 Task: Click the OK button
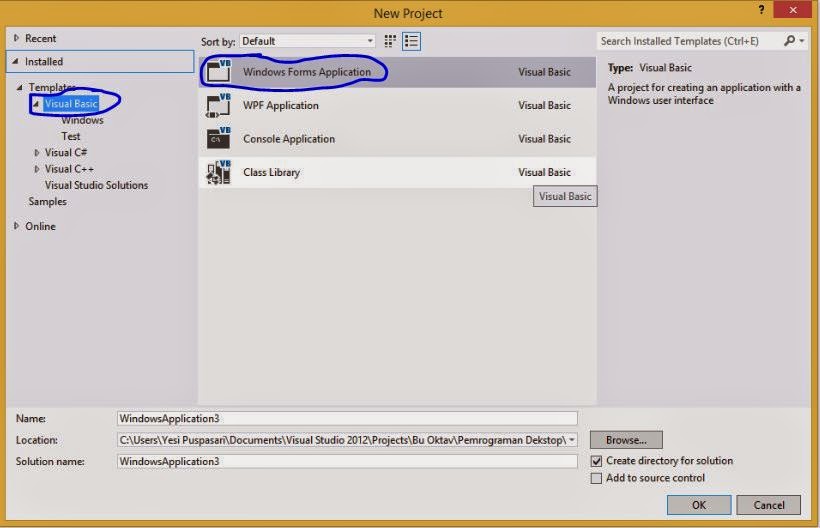coord(699,505)
